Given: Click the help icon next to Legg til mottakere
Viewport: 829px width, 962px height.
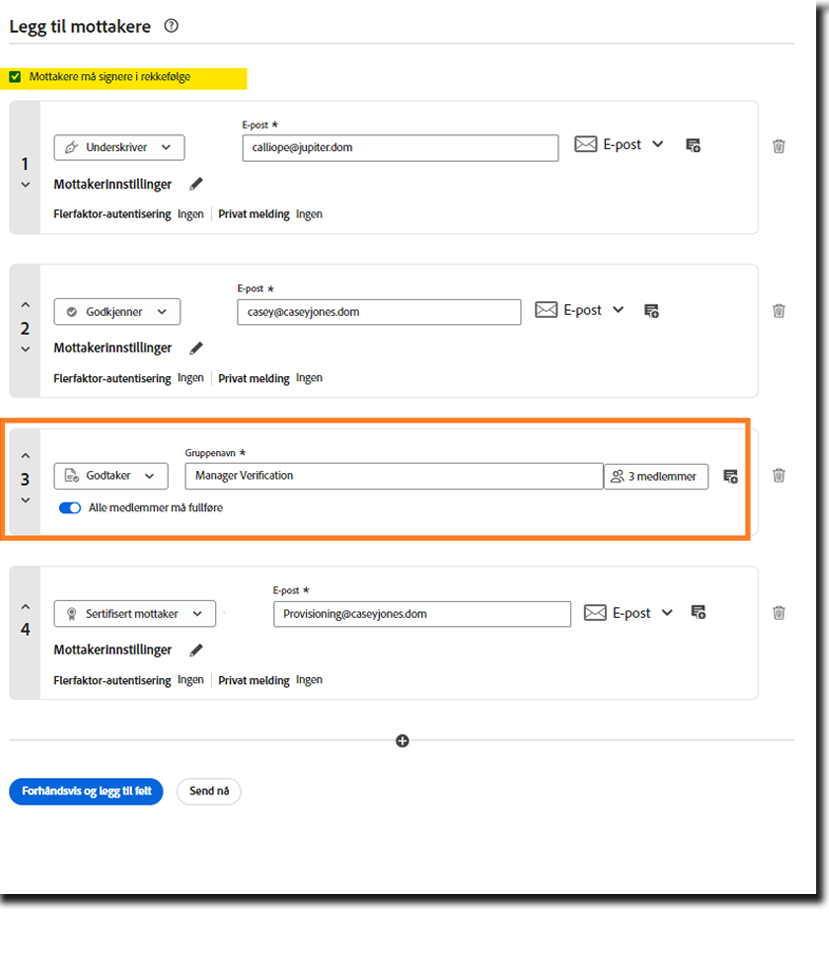Looking at the screenshot, I should pyautogui.click(x=171, y=27).
